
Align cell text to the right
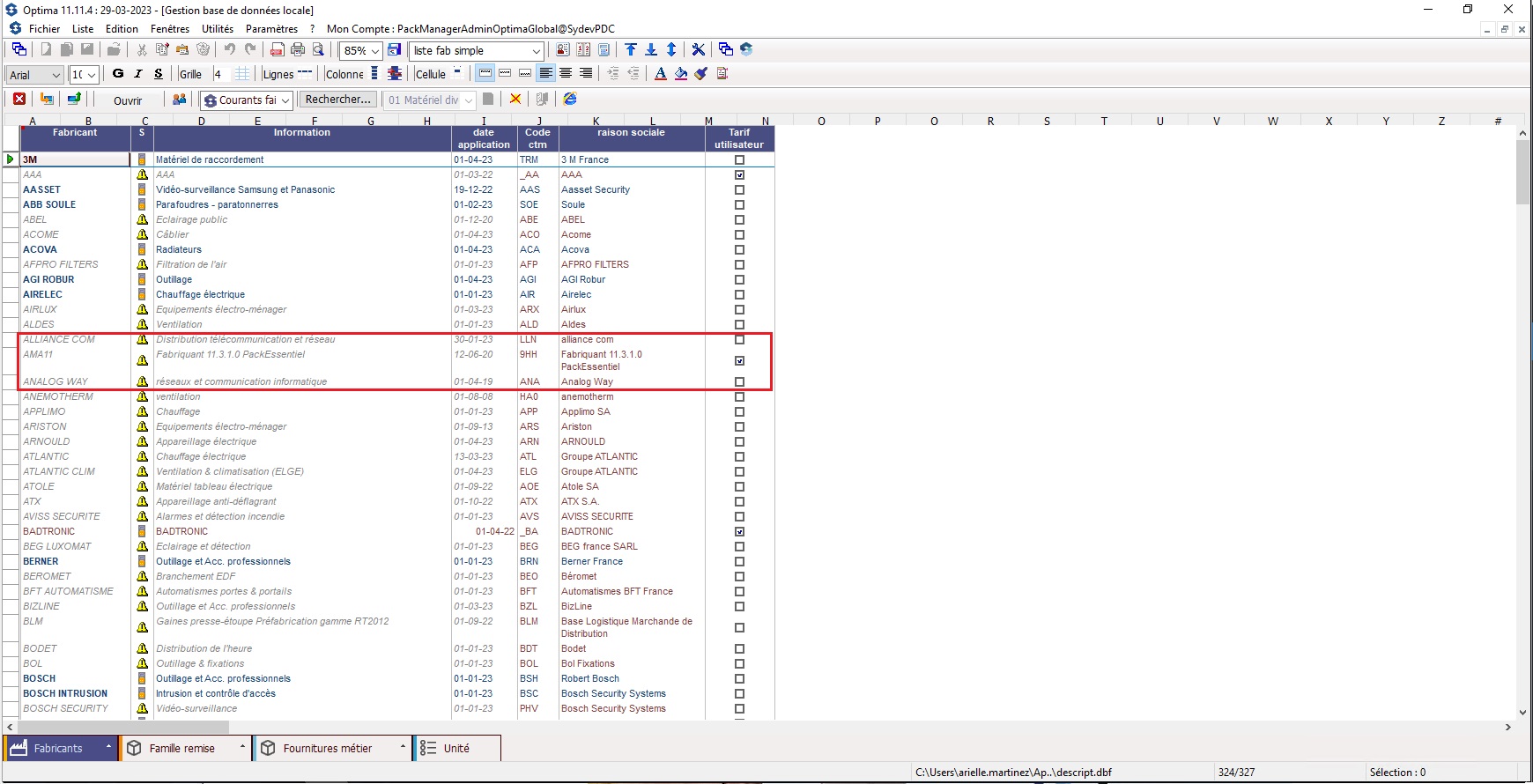tap(586, 74)
